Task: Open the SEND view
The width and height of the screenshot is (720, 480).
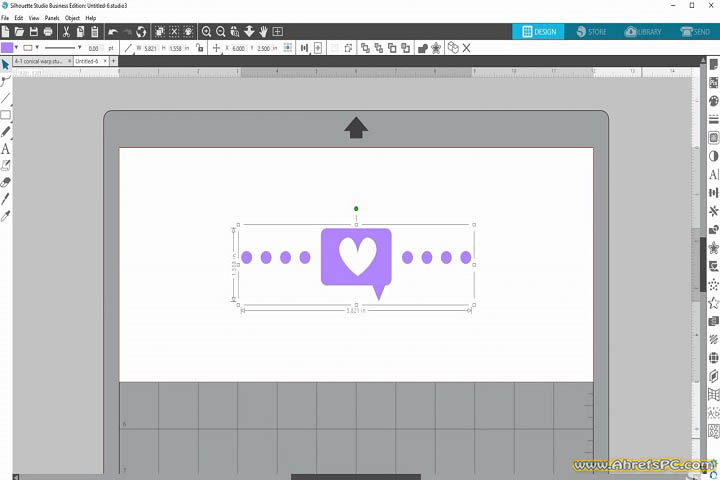Action: click(696, 32)
